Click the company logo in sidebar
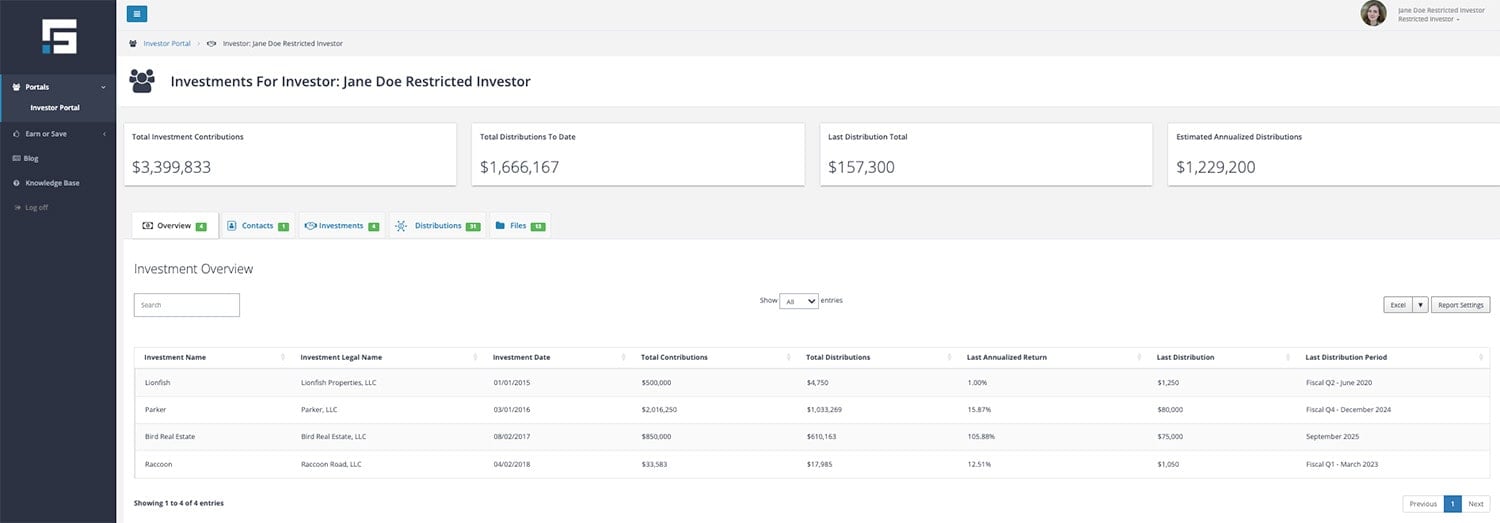 click(x=59, y=36)
